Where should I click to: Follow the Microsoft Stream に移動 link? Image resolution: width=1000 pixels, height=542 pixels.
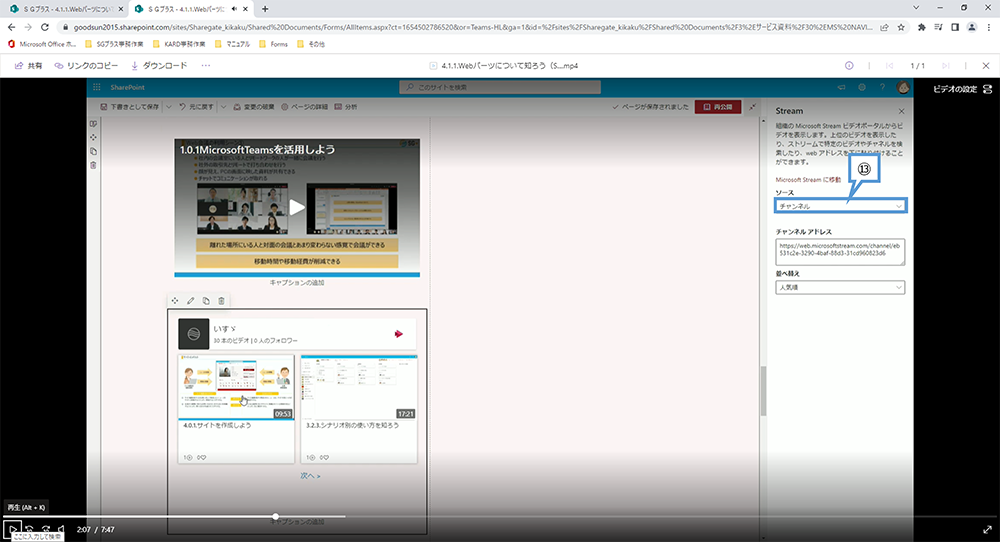tap(807, 180)
